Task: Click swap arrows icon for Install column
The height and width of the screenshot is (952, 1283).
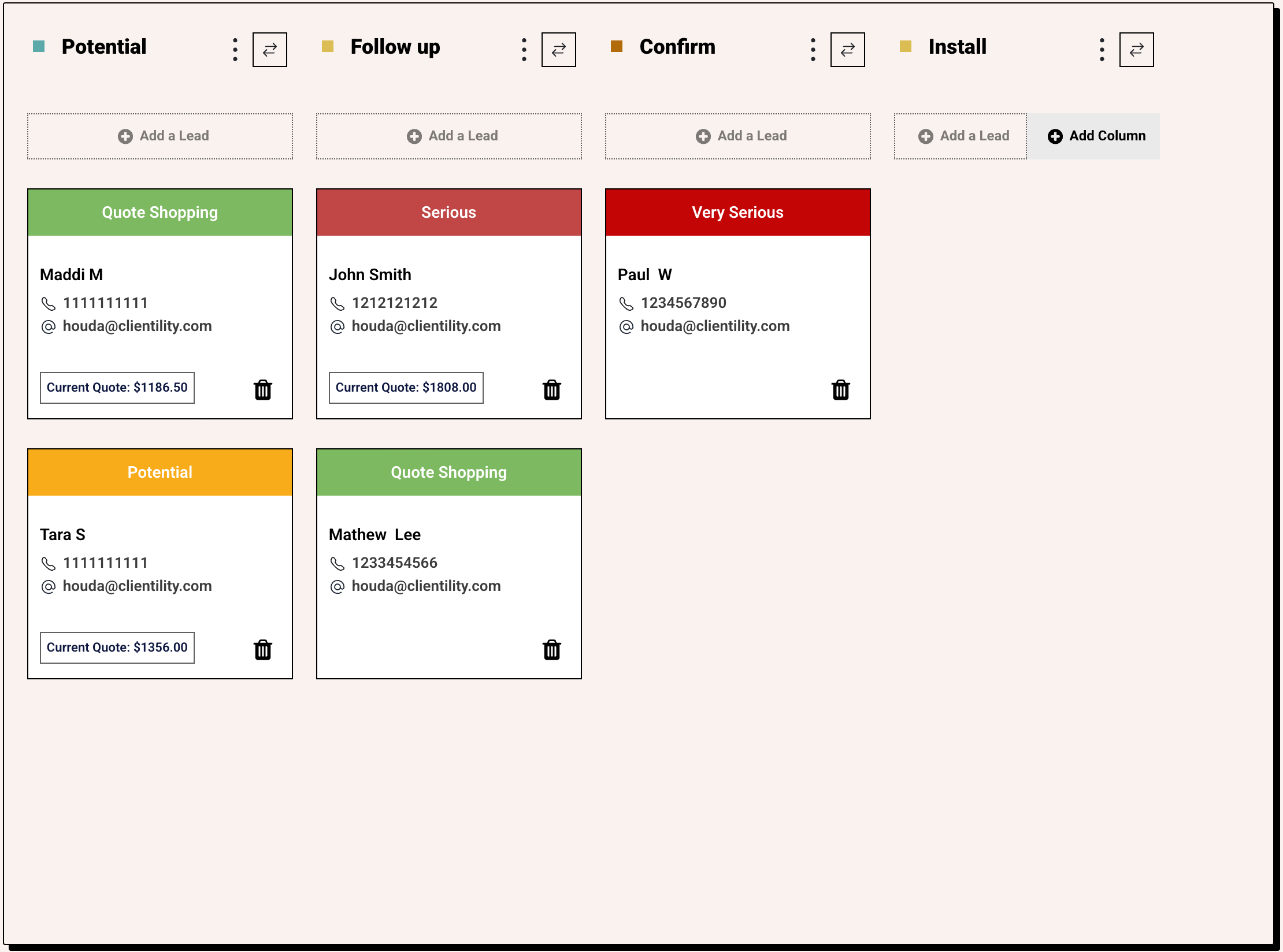Action: 1137,50
